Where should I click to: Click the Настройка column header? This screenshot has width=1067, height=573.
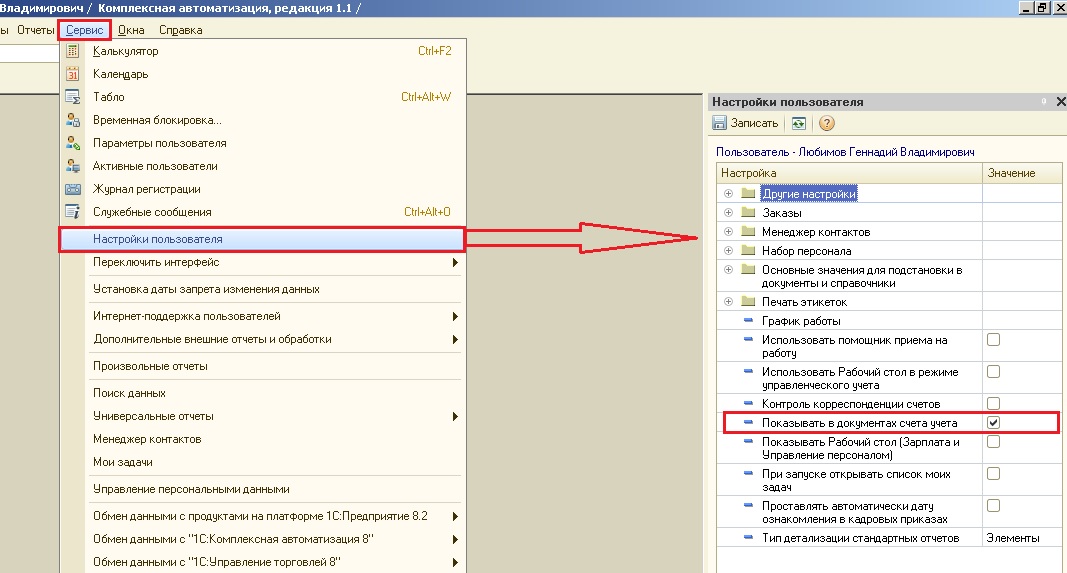[x=849, y=173]
